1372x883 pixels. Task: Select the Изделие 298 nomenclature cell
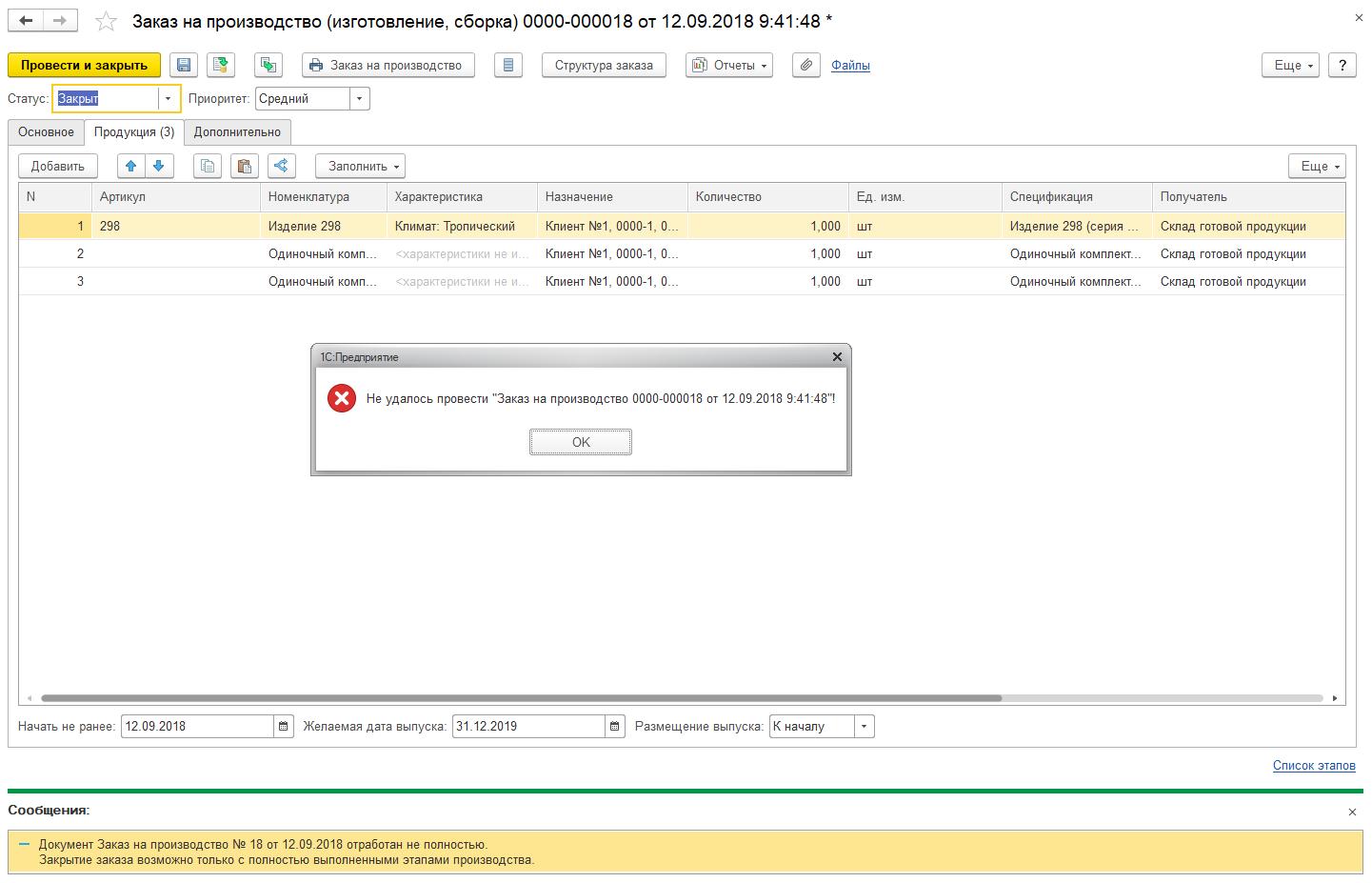(323, 227)
